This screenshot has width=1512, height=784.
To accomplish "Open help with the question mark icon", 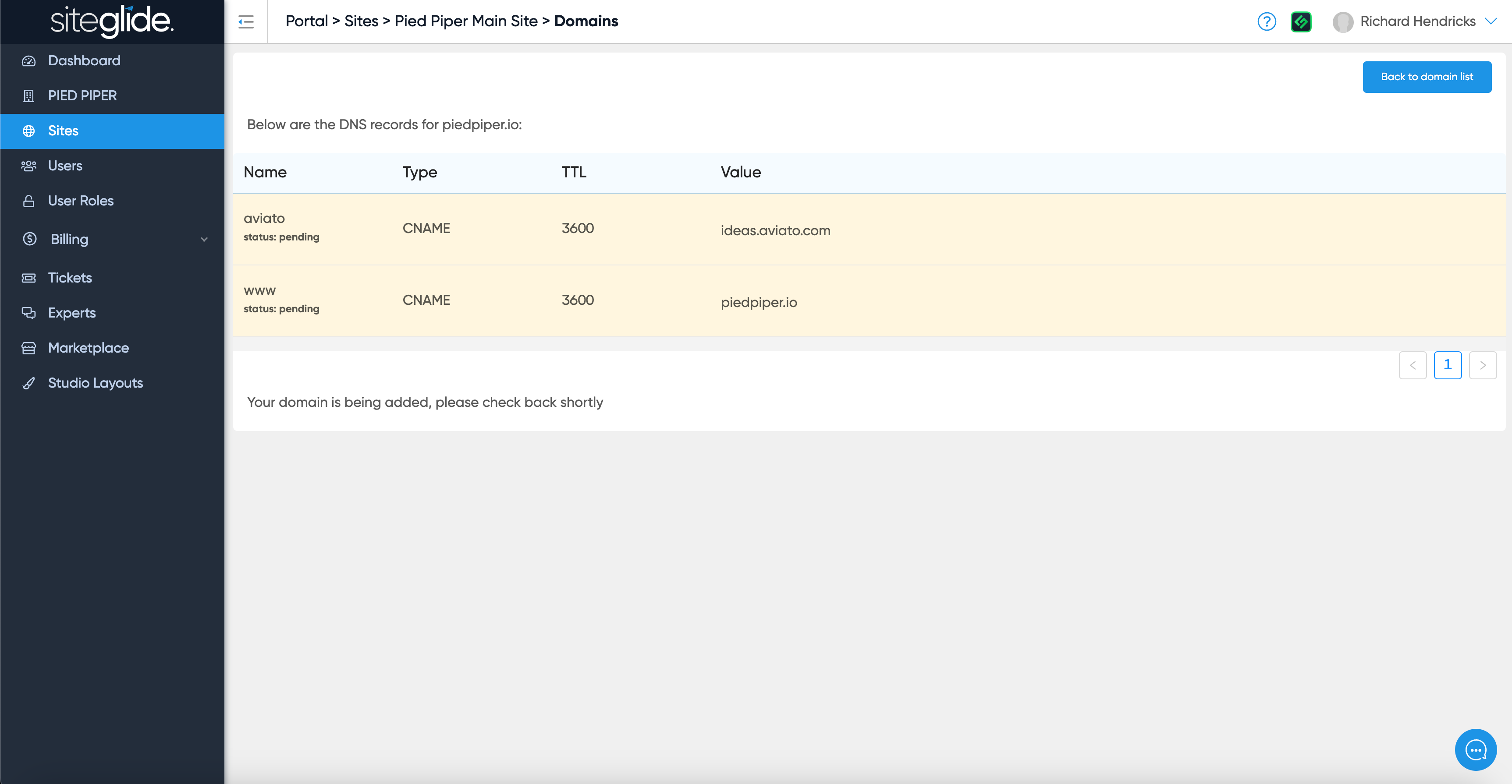I will click(1267, 22).
